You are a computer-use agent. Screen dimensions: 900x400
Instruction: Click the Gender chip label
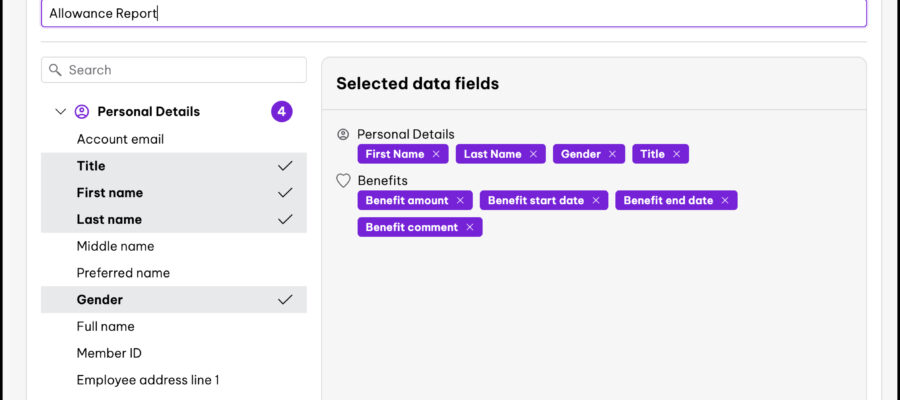[x=581, y=154]
